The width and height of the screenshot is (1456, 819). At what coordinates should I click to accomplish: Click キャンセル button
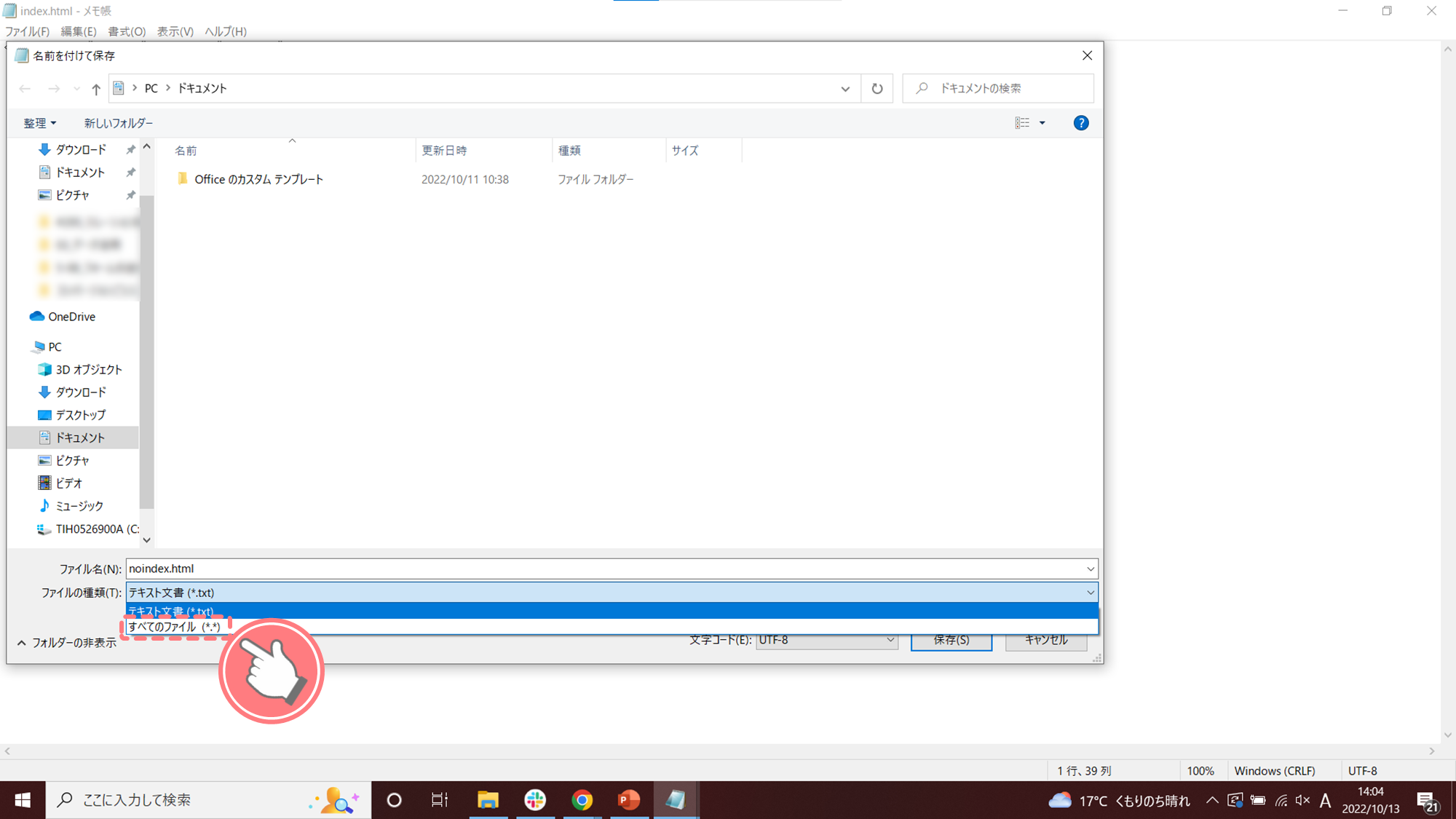[1046, 640]
